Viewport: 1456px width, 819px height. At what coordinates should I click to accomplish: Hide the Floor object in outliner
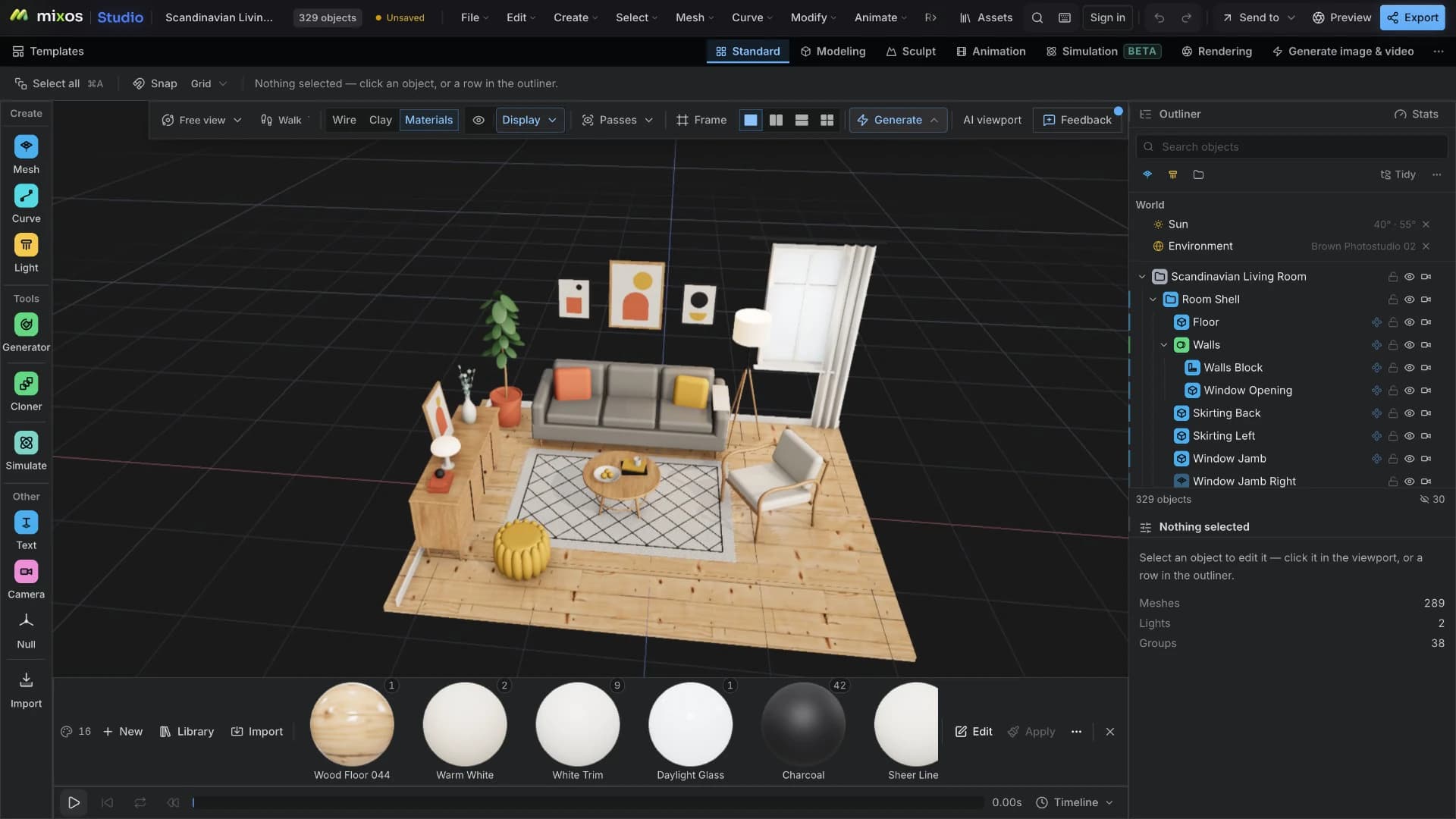[x=1409, y=322]
